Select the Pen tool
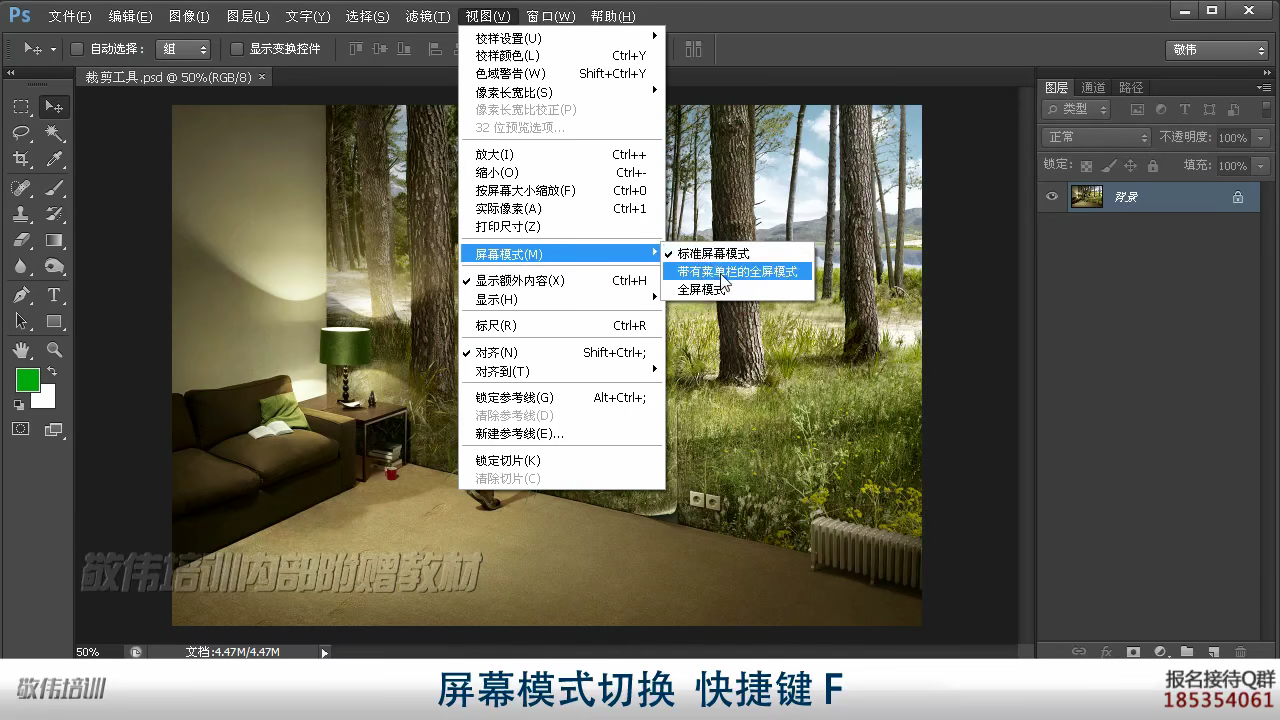Image resolution: width=1280 pixels, height=720 pixels. point(21,295)
